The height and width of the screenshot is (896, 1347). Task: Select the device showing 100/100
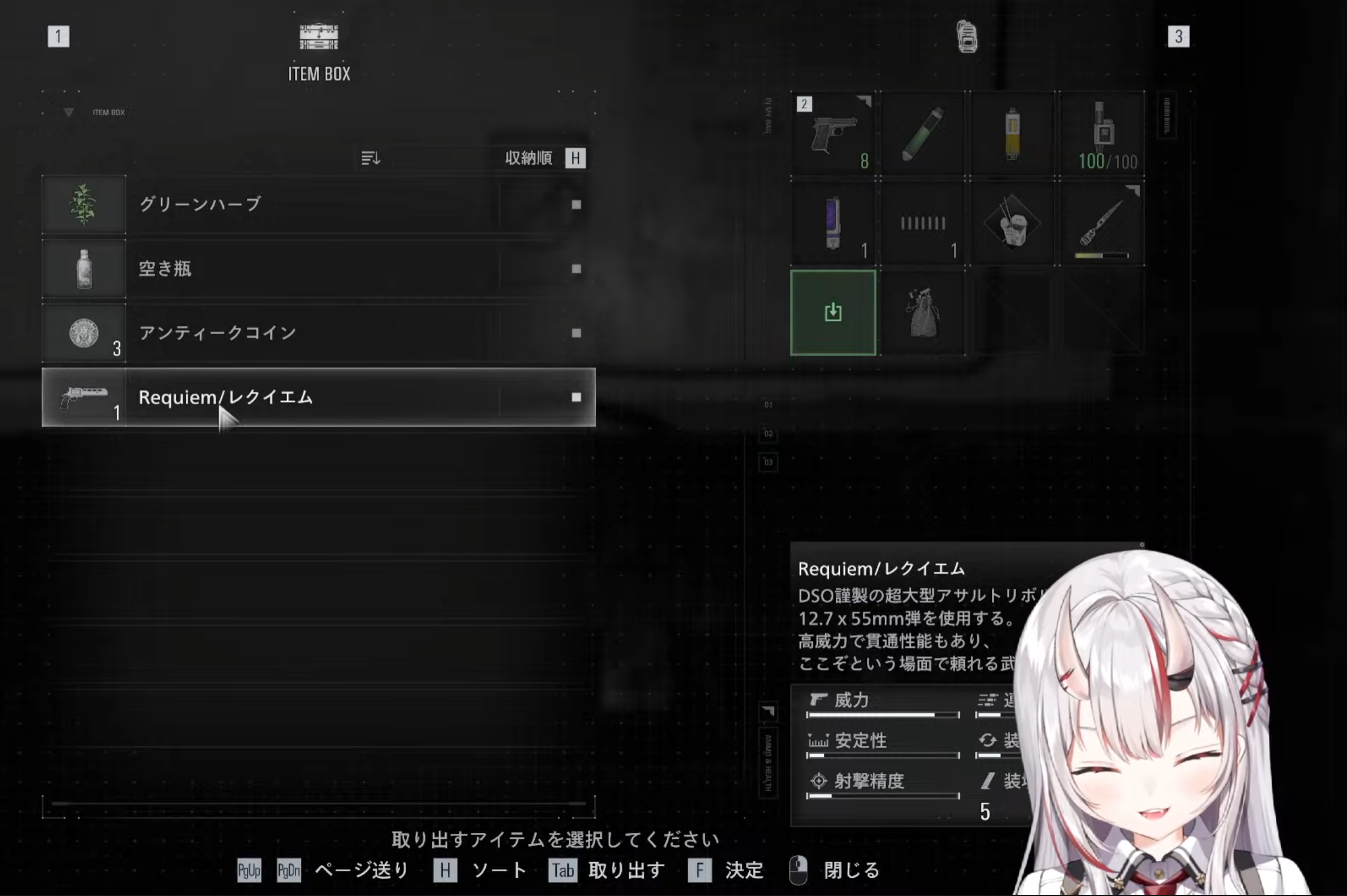click(x=1103, y=134)
